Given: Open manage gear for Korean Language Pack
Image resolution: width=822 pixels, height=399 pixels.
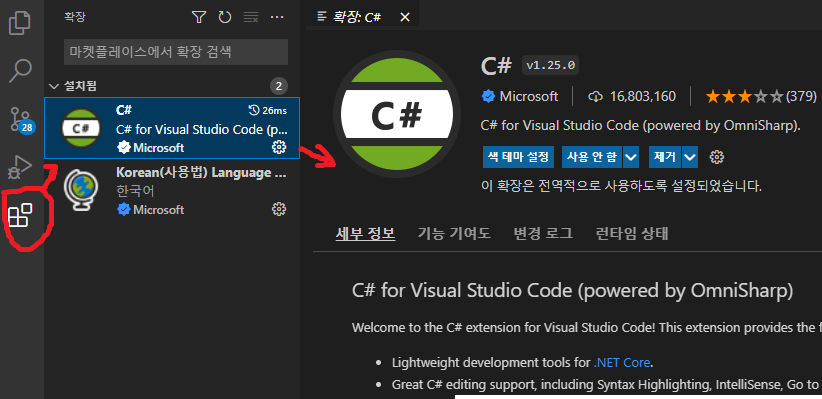Looking at the screenshot, I should [x=279, y=210].
